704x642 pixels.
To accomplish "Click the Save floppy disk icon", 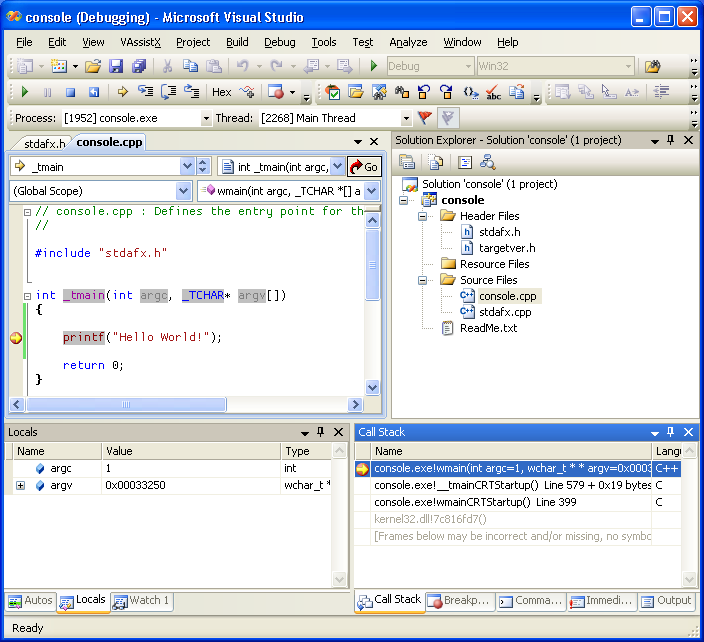I will pos(116,66).
